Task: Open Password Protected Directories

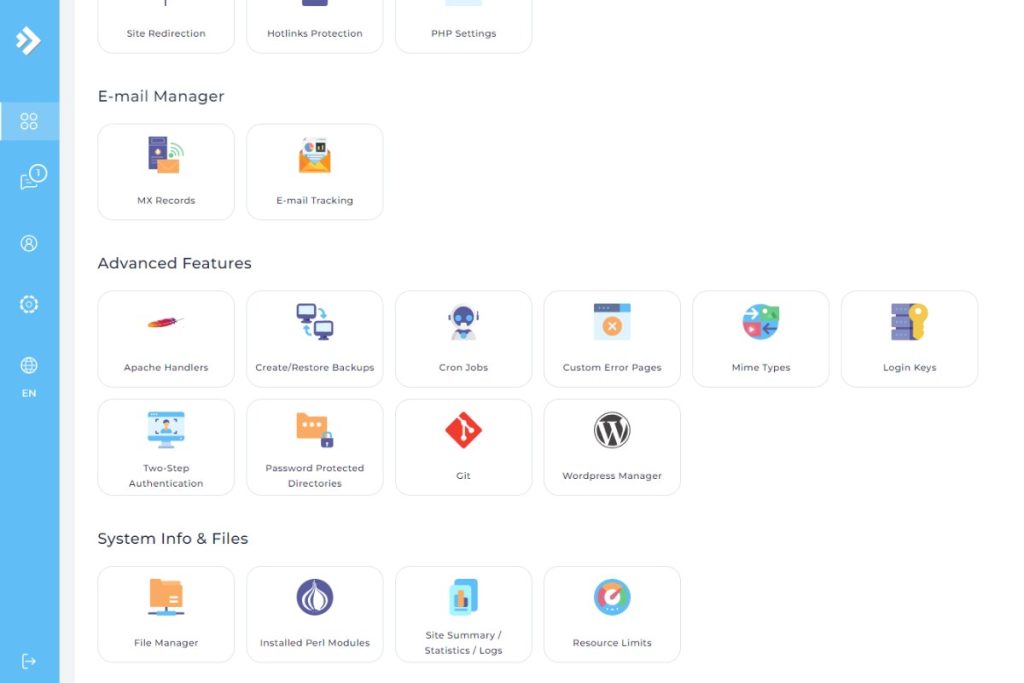Action: click(x=314, y=446)
